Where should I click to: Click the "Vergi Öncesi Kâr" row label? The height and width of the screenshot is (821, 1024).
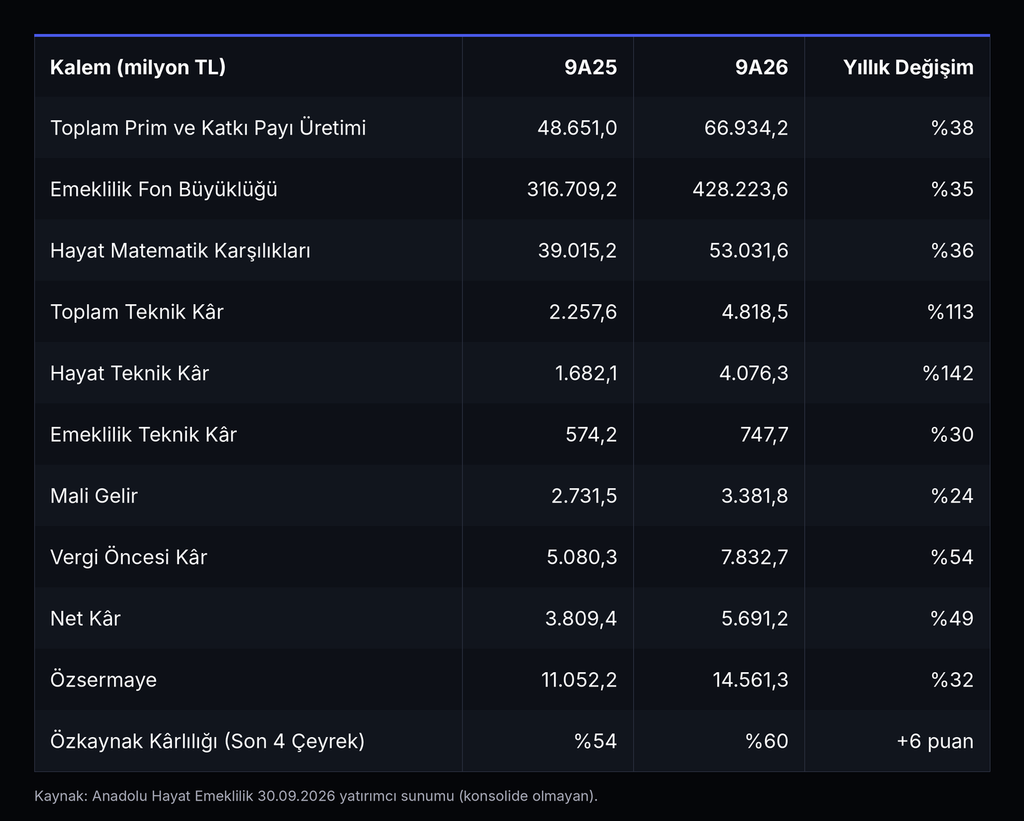tap(129, 557)
